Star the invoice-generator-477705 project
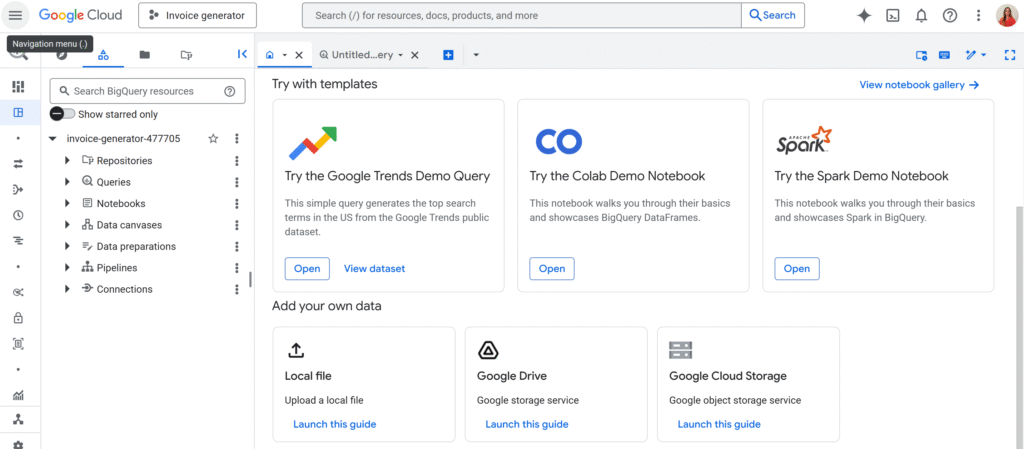 pos(213,139)
